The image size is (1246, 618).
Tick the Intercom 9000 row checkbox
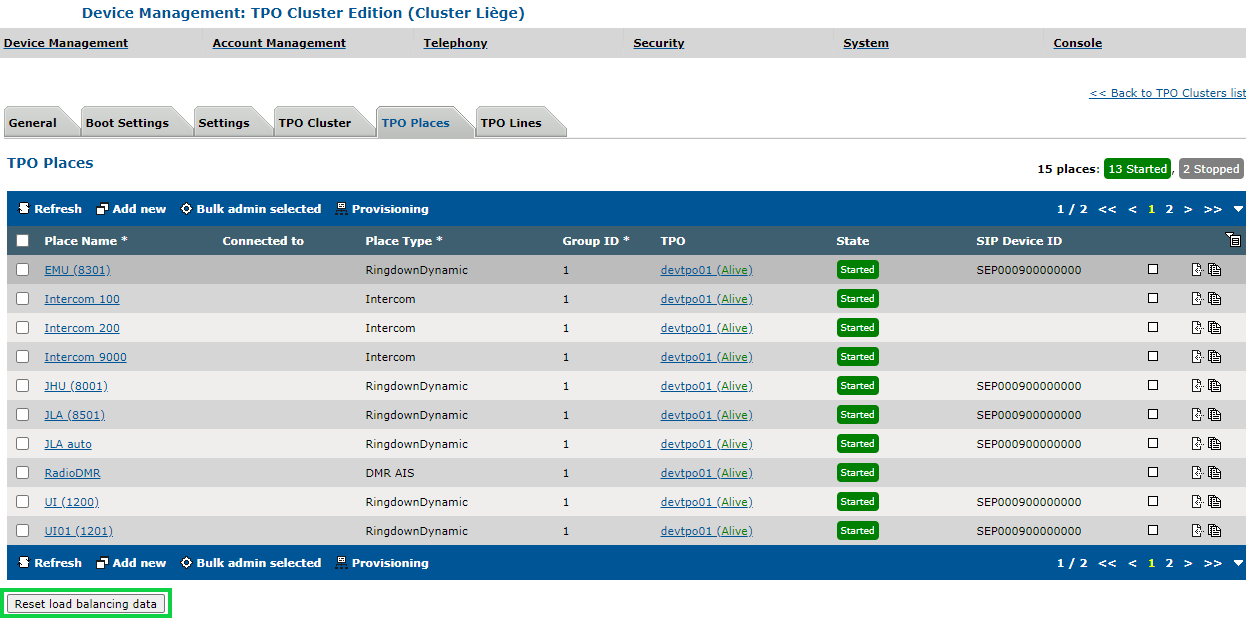click(22, 357)
